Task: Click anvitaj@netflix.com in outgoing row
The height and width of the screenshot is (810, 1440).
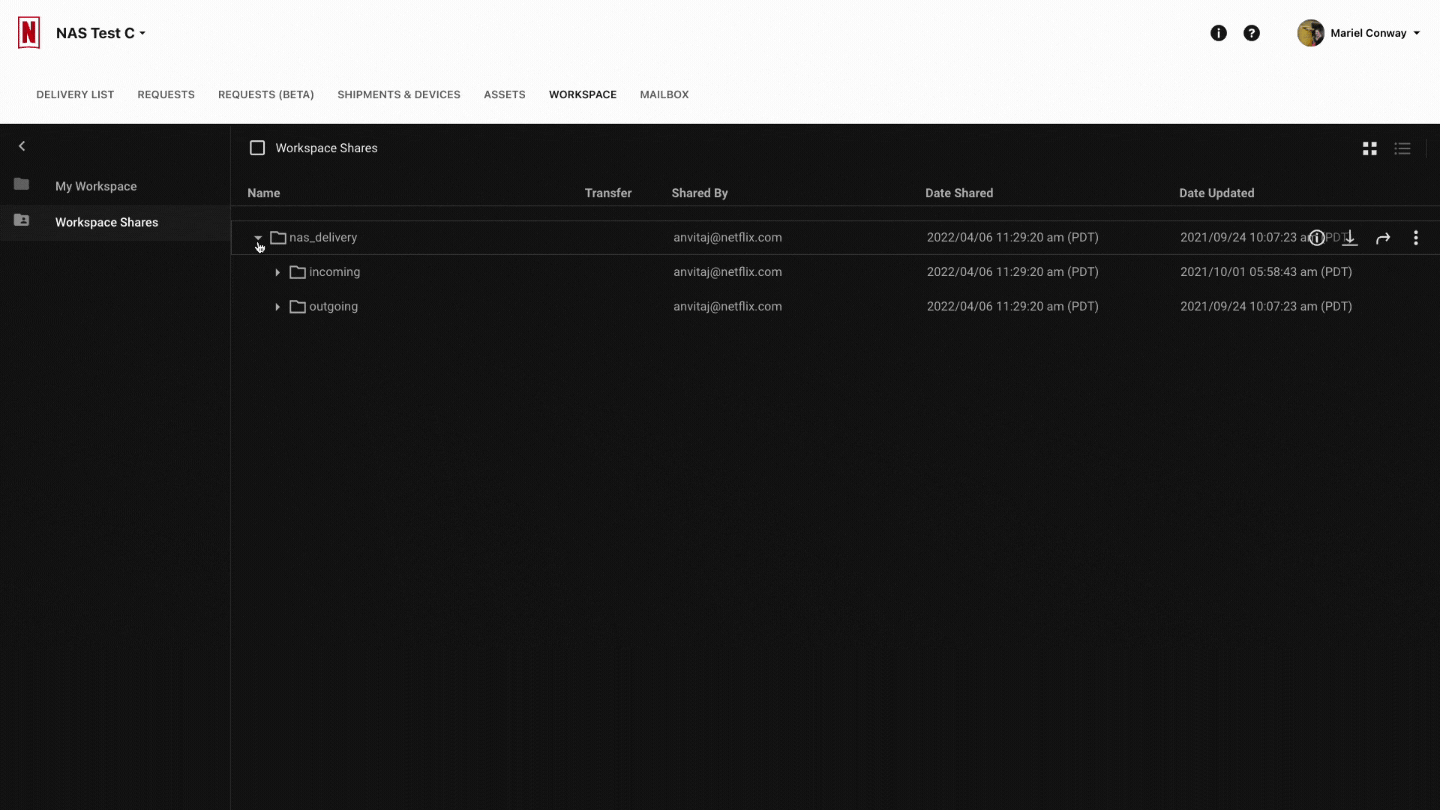Action: click(727, 307)
